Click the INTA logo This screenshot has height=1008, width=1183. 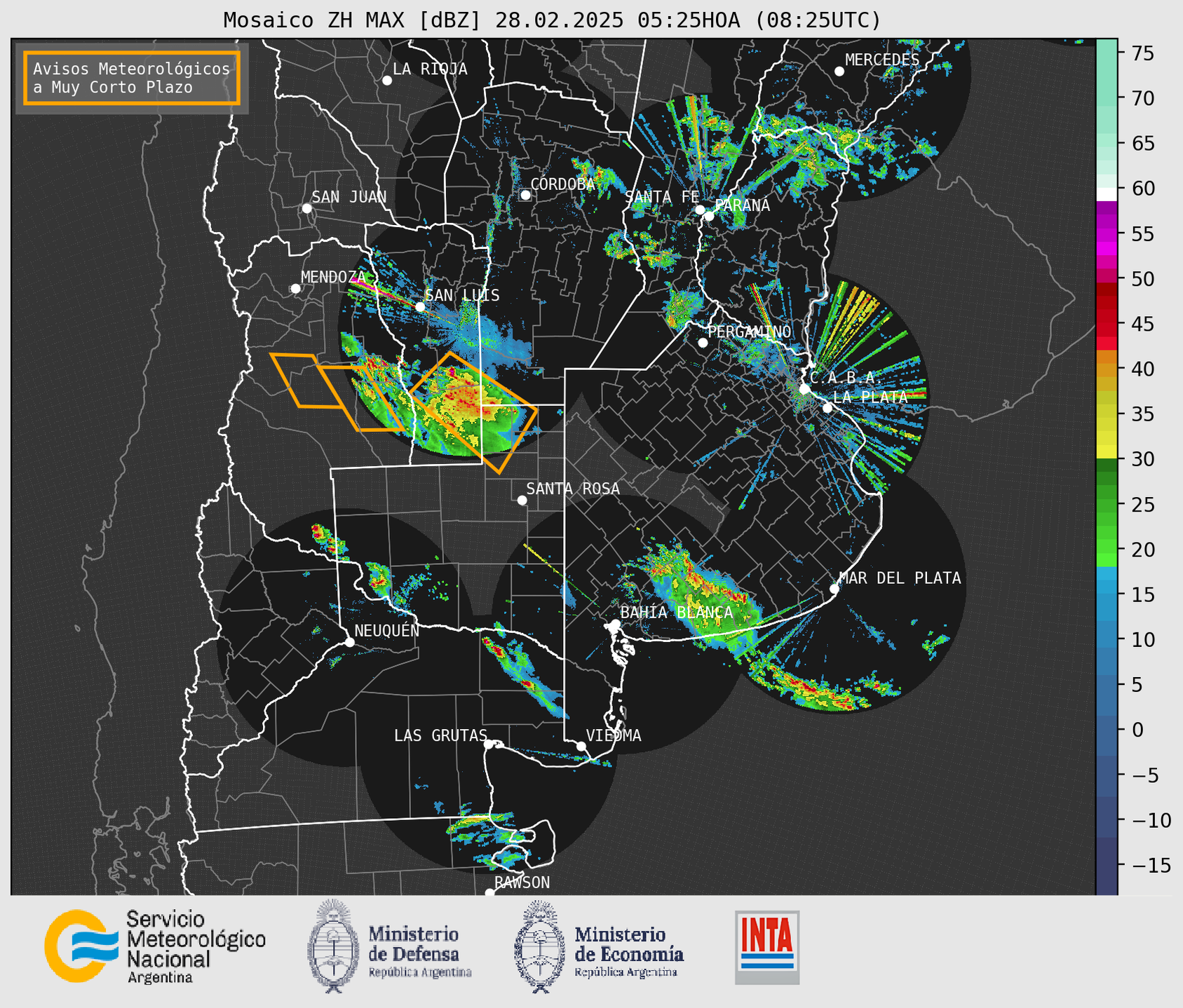pos(767,947)
